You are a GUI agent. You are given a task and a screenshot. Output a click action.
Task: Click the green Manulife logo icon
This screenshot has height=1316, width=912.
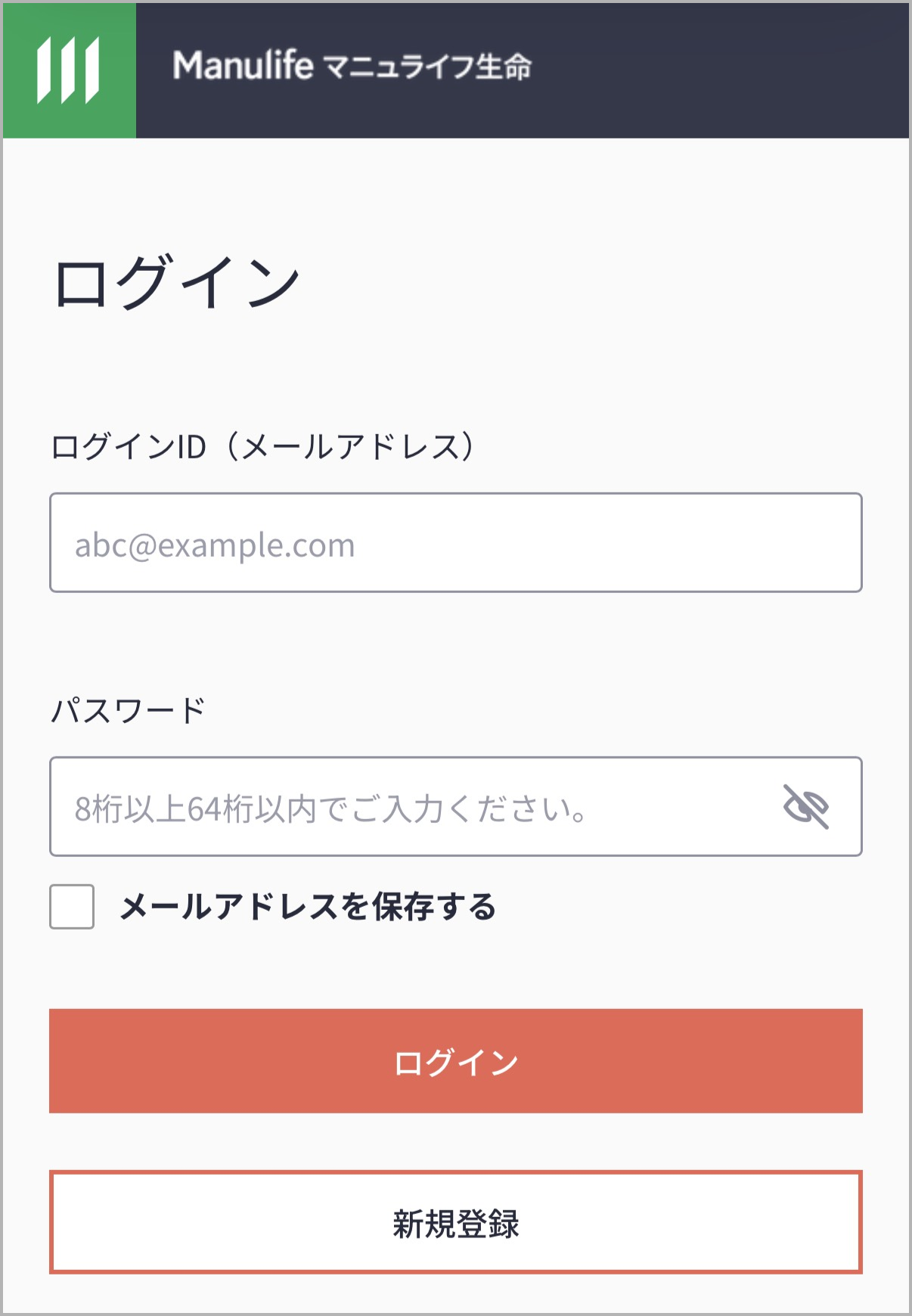pyautogui.click(x=69, y=70)
